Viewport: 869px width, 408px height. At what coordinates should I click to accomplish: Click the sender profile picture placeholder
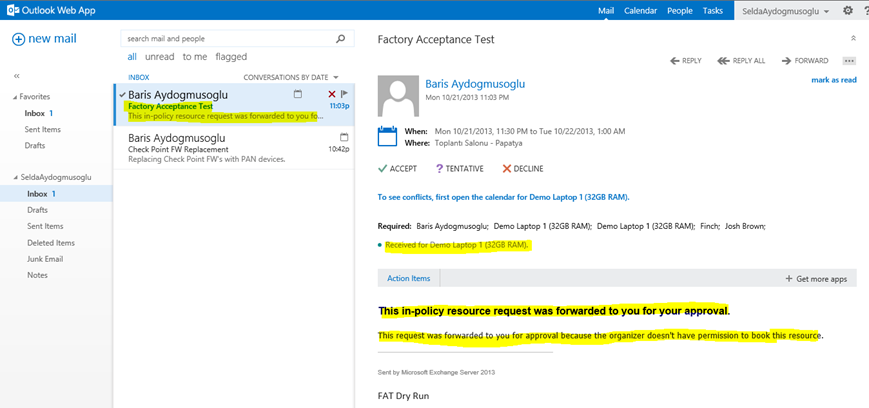(x=398, y=96)
